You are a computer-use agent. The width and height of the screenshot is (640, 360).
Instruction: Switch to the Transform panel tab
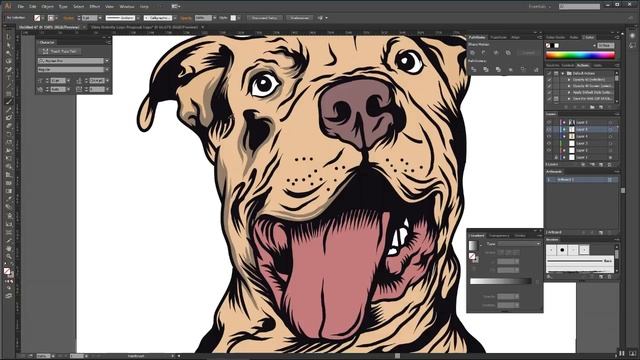[498, 38]
